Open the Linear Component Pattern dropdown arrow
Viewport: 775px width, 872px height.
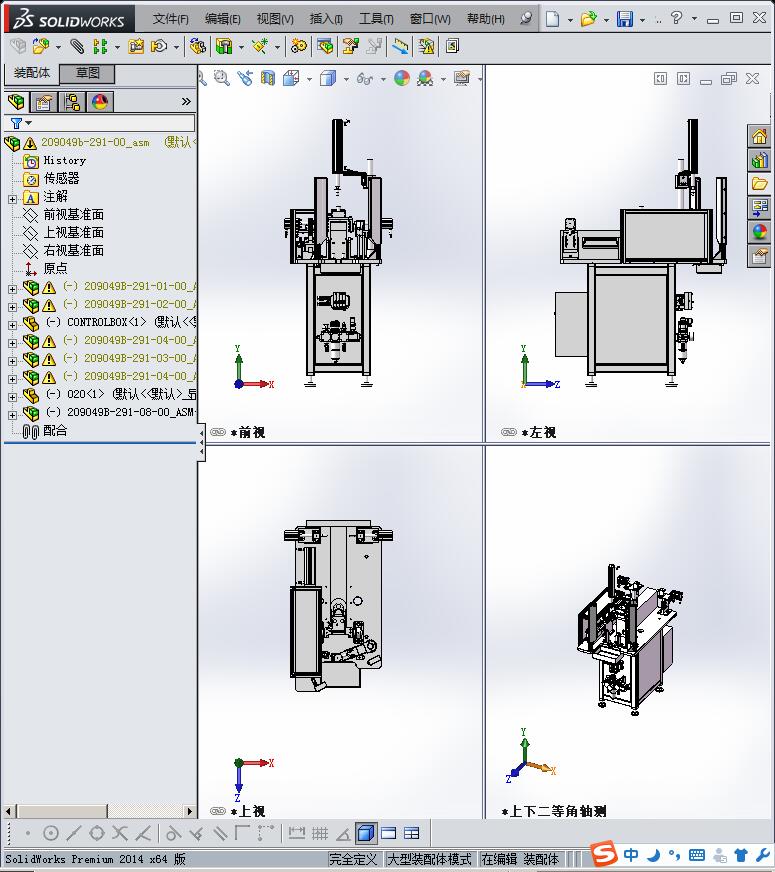coord(117,47)
